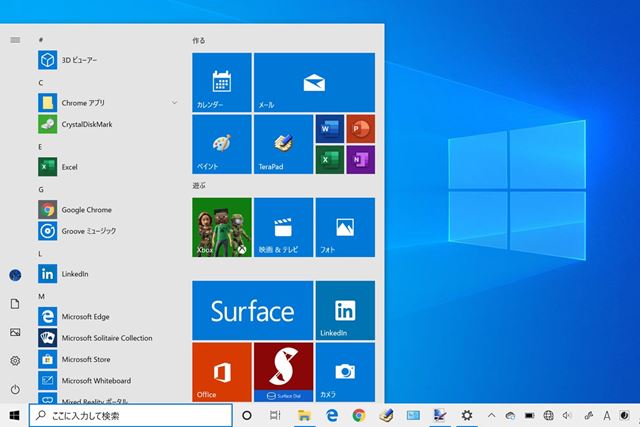Viewport: 640px width, 427px height.
Task: Open TeraPad from the taskbar
Action: click(x=386, y=416)
